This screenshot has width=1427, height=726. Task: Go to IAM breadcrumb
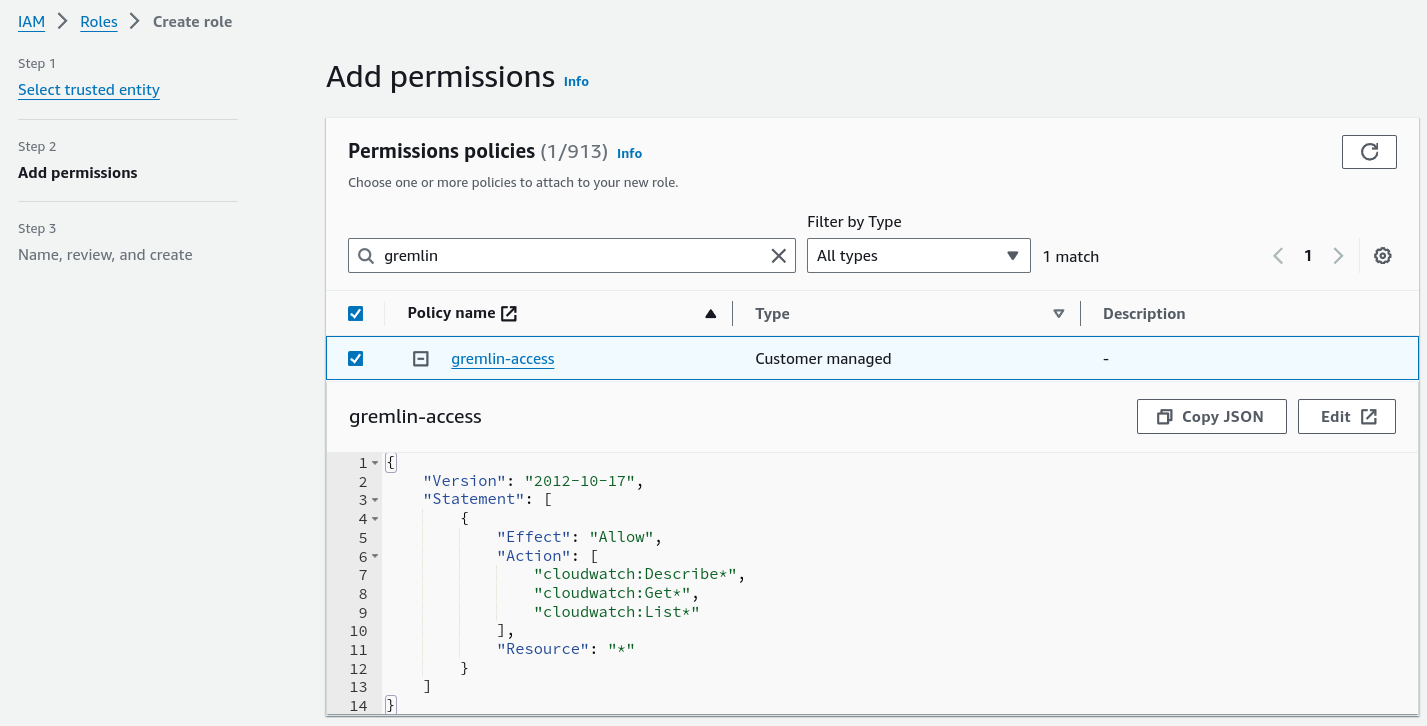(31, 21)
